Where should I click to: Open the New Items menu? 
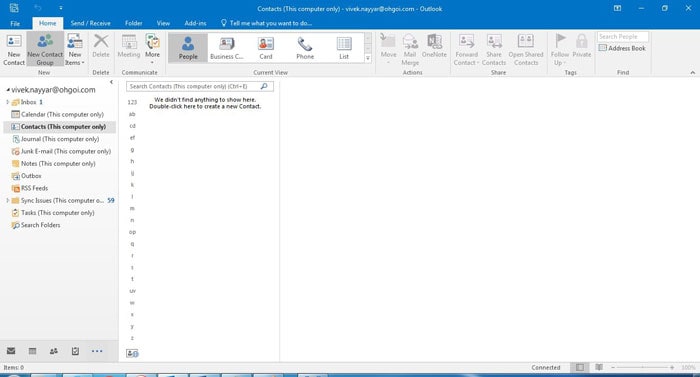75,49
